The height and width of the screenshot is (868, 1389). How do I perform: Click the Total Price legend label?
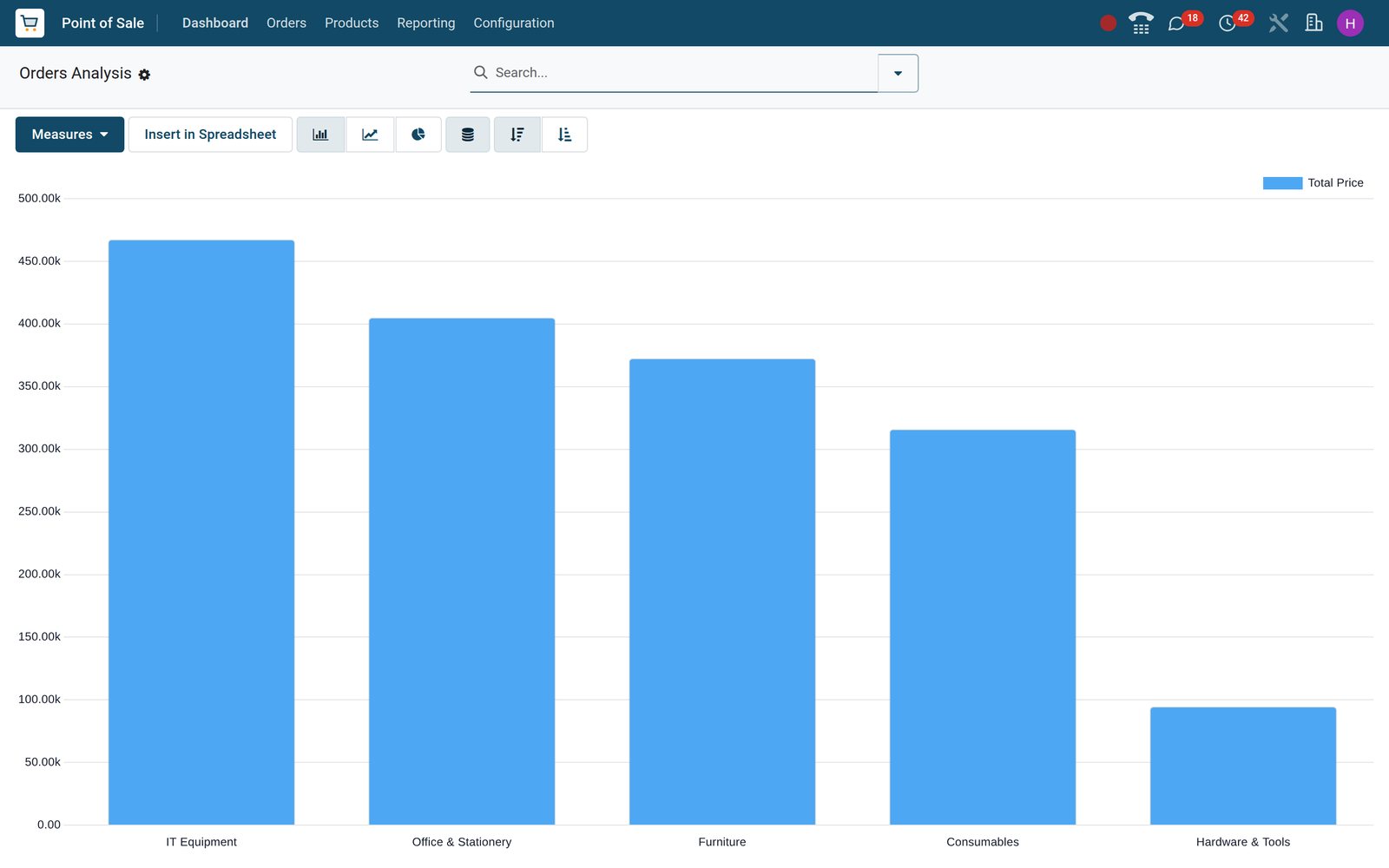(1335, 183)
